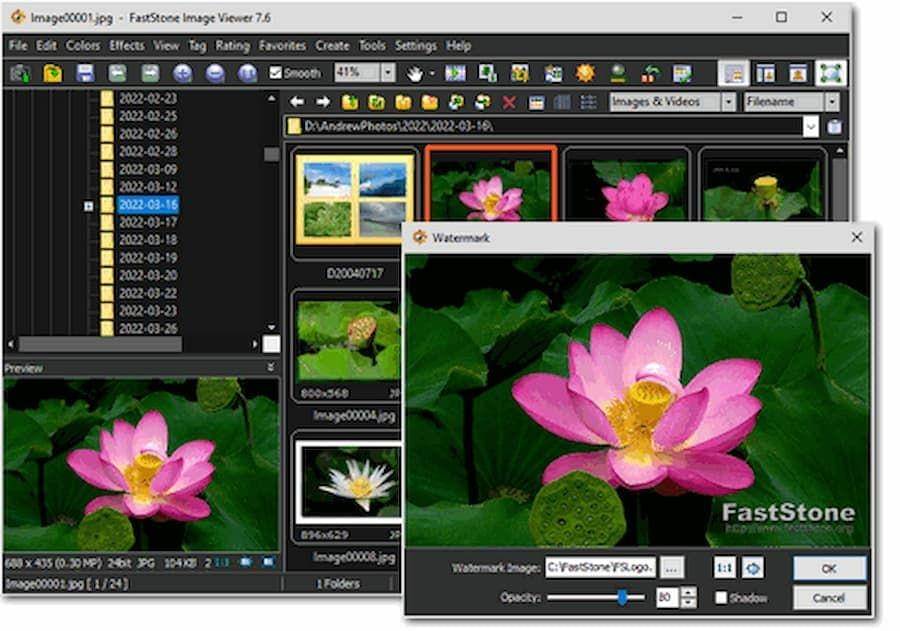This screenshot has height=631, width=900.
Task: Click the Zoom Out toolbar icon
Action: tap(215, 73)
